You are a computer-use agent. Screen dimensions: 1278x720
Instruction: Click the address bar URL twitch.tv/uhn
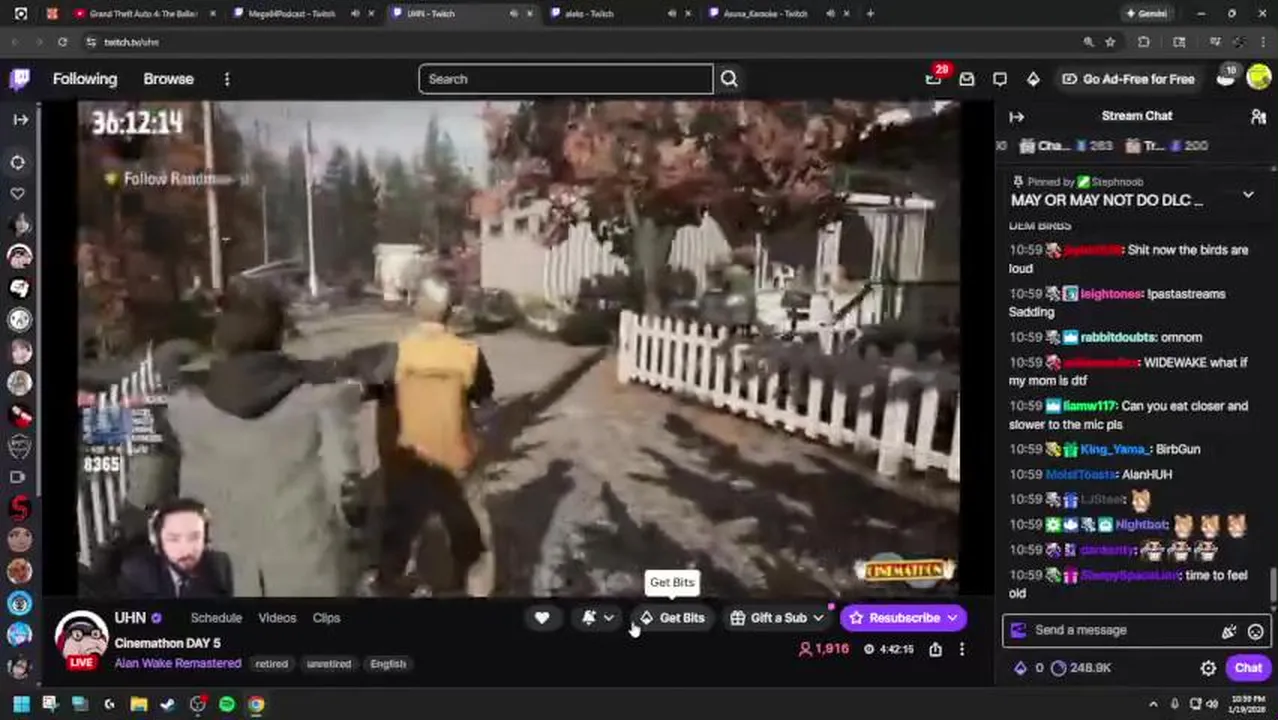pyautogui.click(x=131, y=42)
